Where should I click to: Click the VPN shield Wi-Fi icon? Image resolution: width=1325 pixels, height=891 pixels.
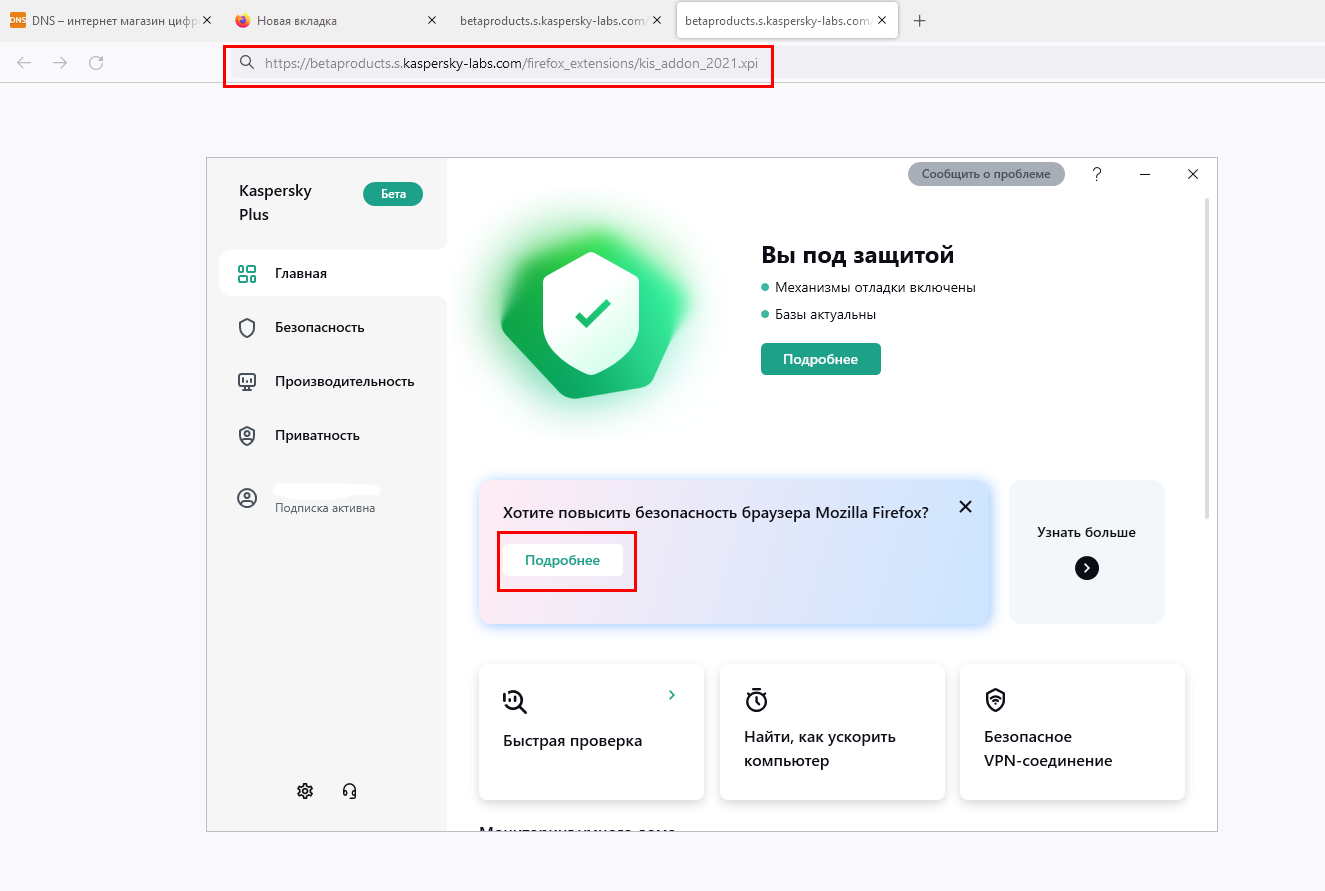(995, 700)
